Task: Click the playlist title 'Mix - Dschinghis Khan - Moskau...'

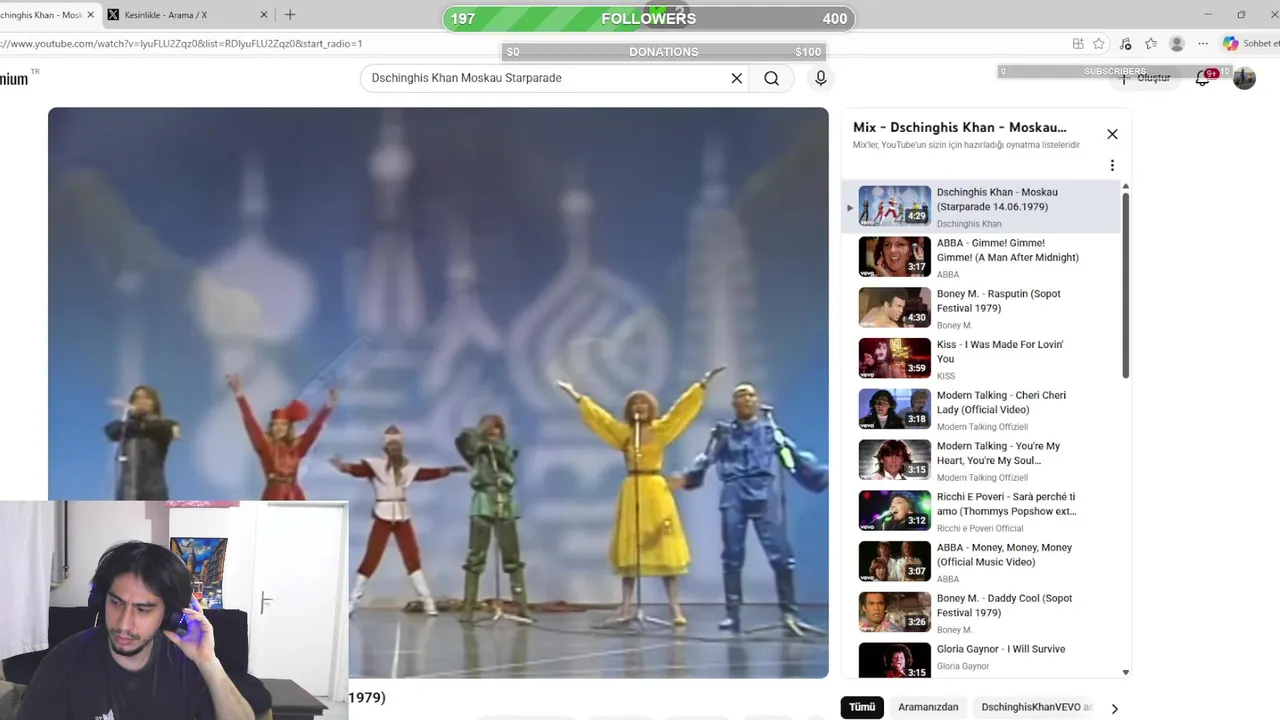Action: (959, 128)
